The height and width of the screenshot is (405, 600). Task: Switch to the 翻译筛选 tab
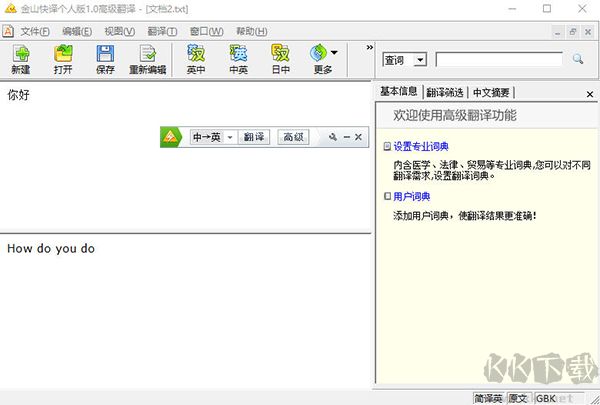click(444, 93)
